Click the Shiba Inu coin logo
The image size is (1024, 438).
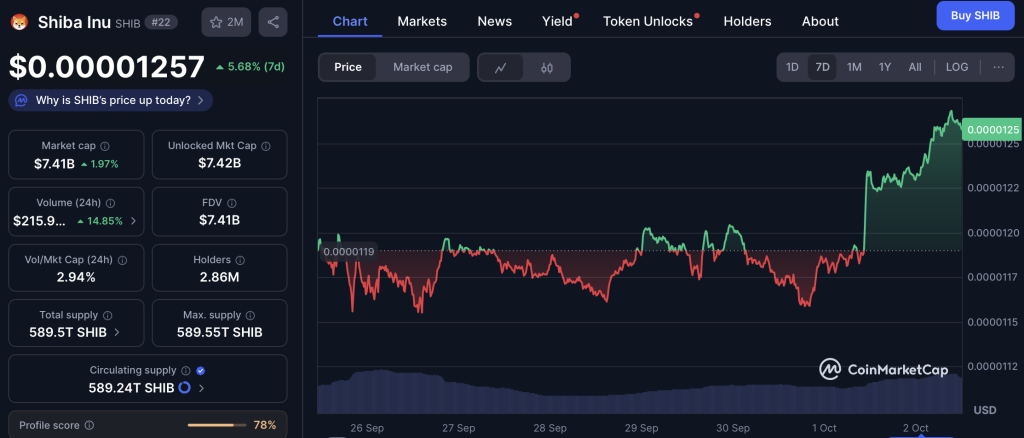pos(20,22)
